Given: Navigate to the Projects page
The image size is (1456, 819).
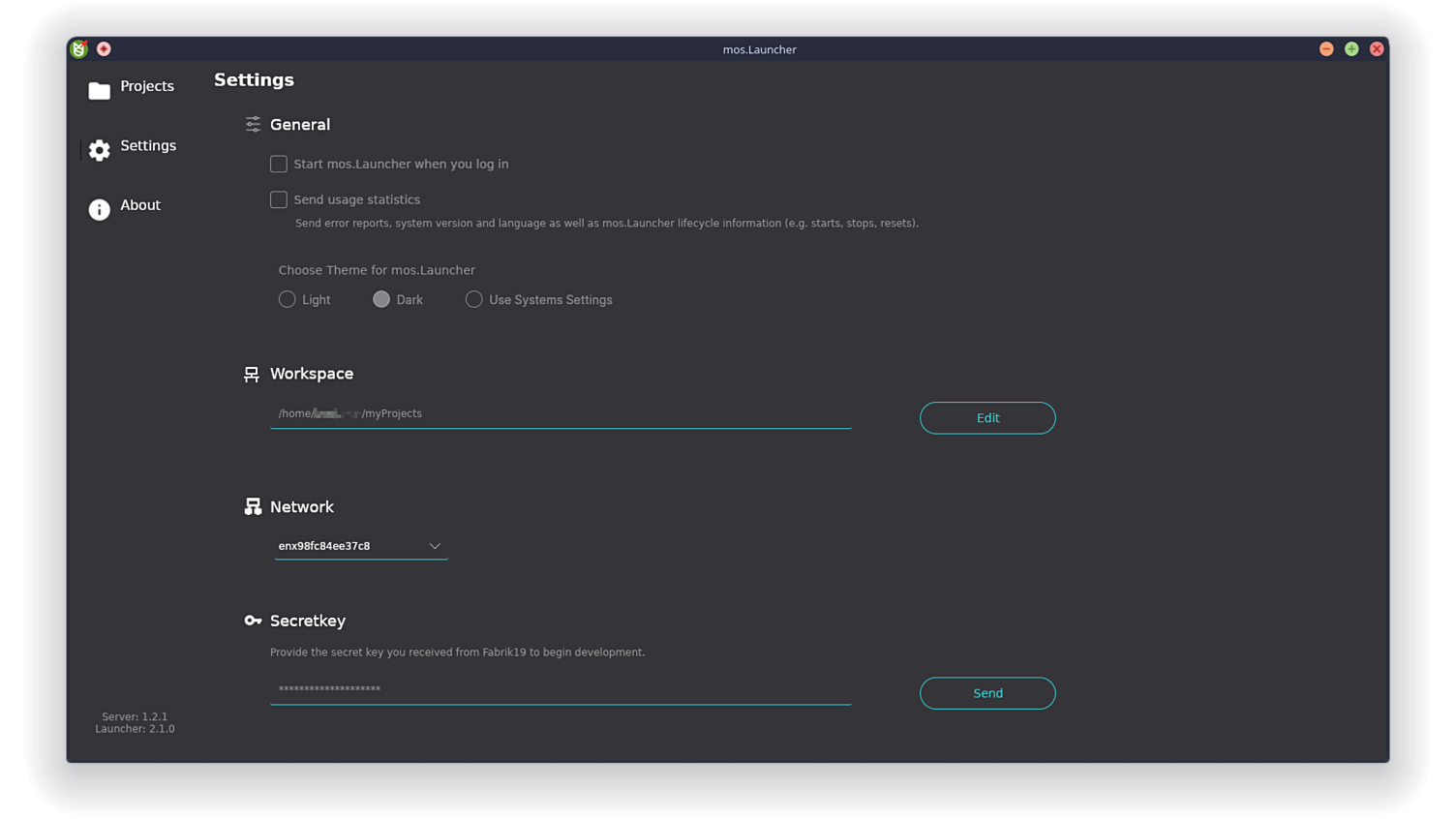Looking at the screenshot, I should [x=146, y=86].
